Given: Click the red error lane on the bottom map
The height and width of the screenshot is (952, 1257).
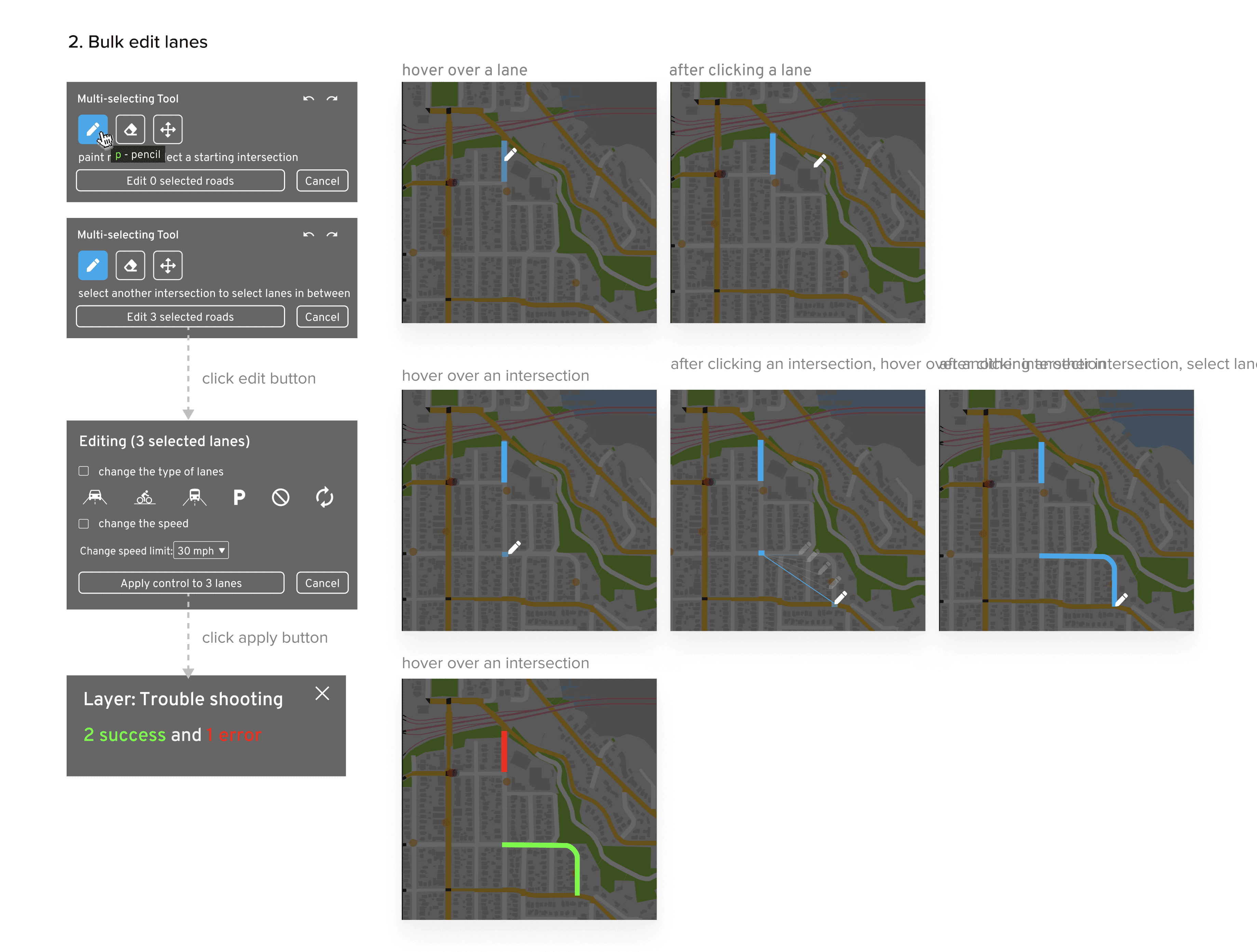Looking at the screenshot, I should 504,751.
